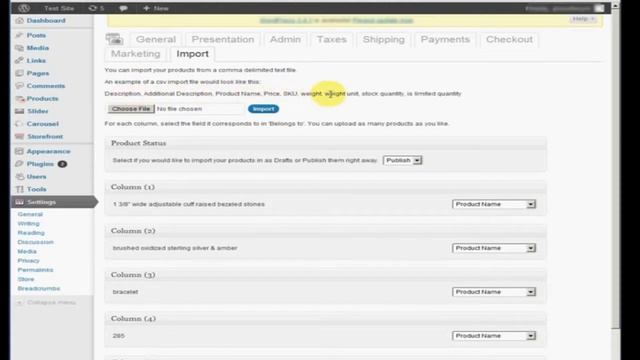Switch to the Shipping tab
This screenshot has height=360, width=640.
pos(384,39)
